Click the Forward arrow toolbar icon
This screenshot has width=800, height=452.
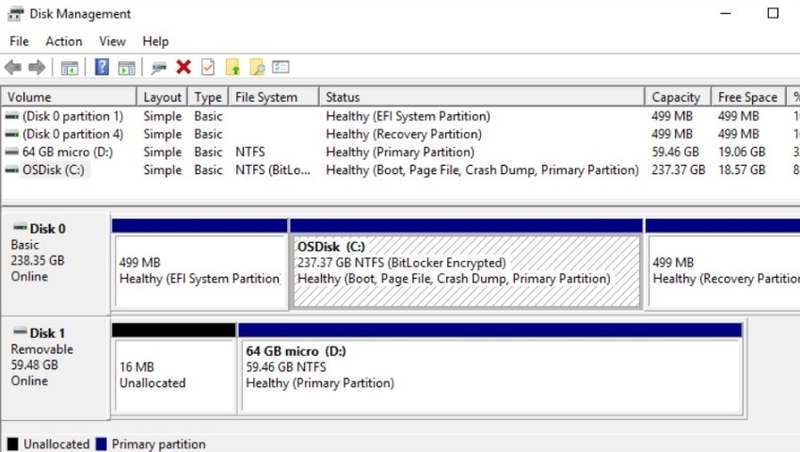click(37, 67)
